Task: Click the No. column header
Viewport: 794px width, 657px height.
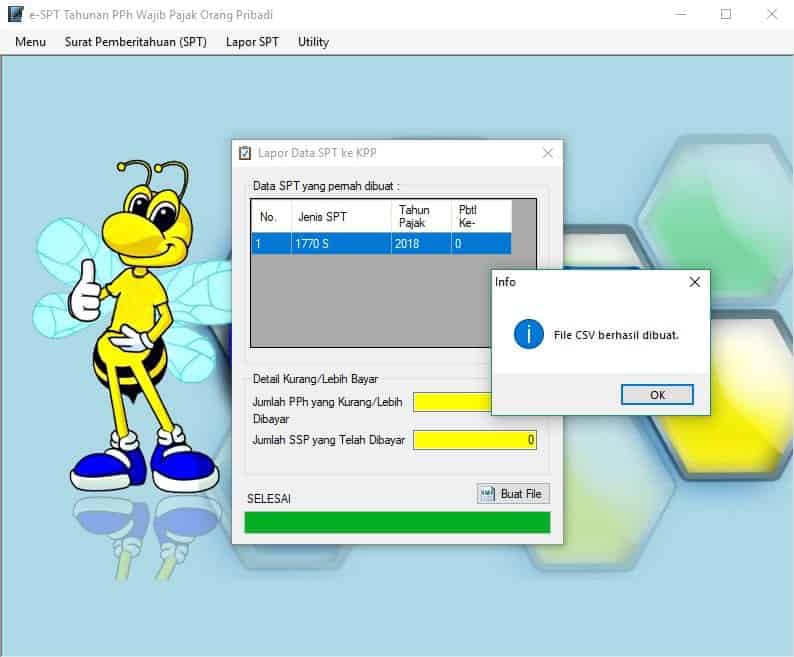Action: (x=271, y=217)
